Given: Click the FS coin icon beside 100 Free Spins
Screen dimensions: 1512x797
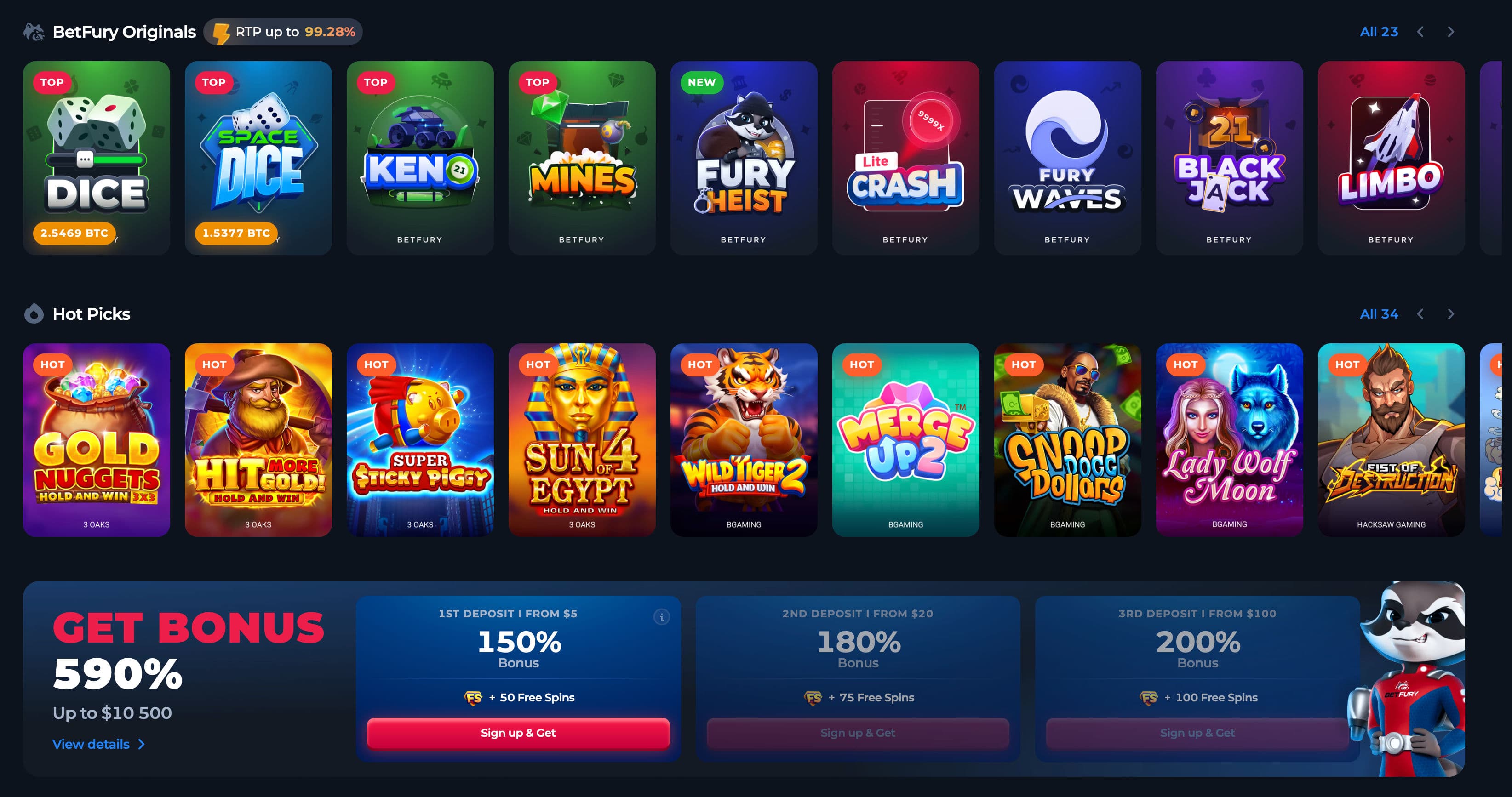Looking at the screenshot, I should [x=1149, y=698].
